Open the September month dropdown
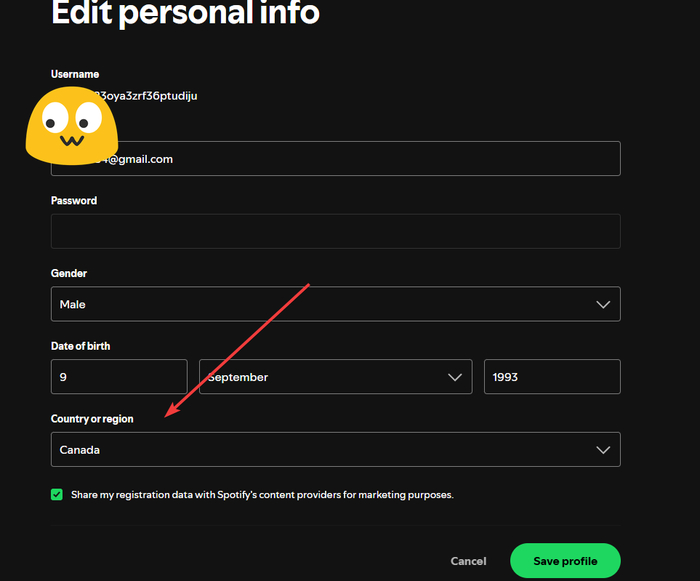Viewport: 700px width, 581px height. tap(336, 377)
